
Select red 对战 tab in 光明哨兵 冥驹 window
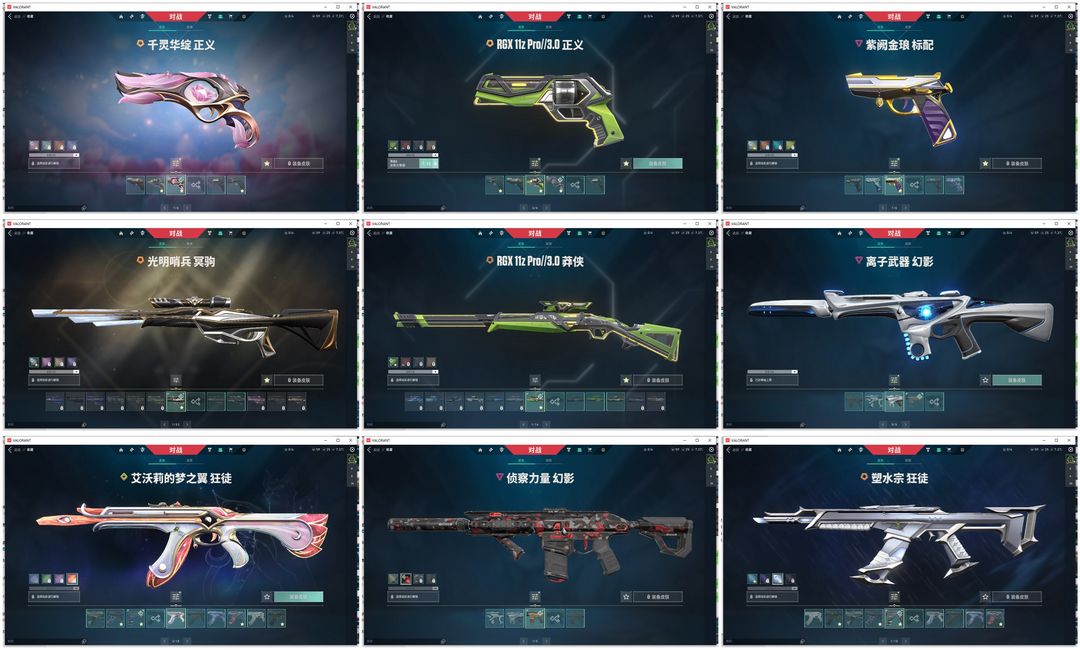coord(176,233)
